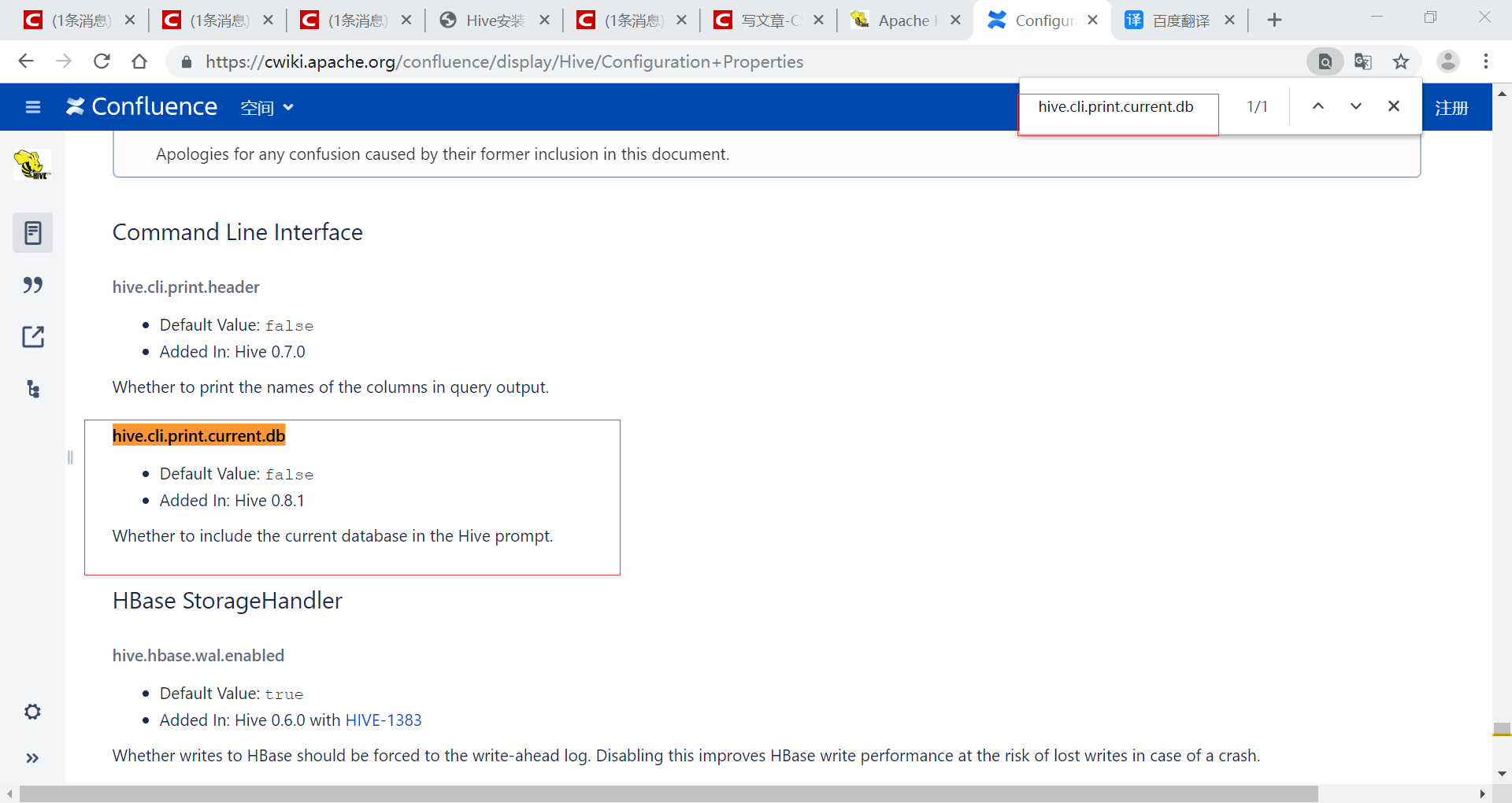This screenshot has width=1512, height=803.
Task: Click the hive.hbase.wal.enabled property heading
Action: [198, 656]
